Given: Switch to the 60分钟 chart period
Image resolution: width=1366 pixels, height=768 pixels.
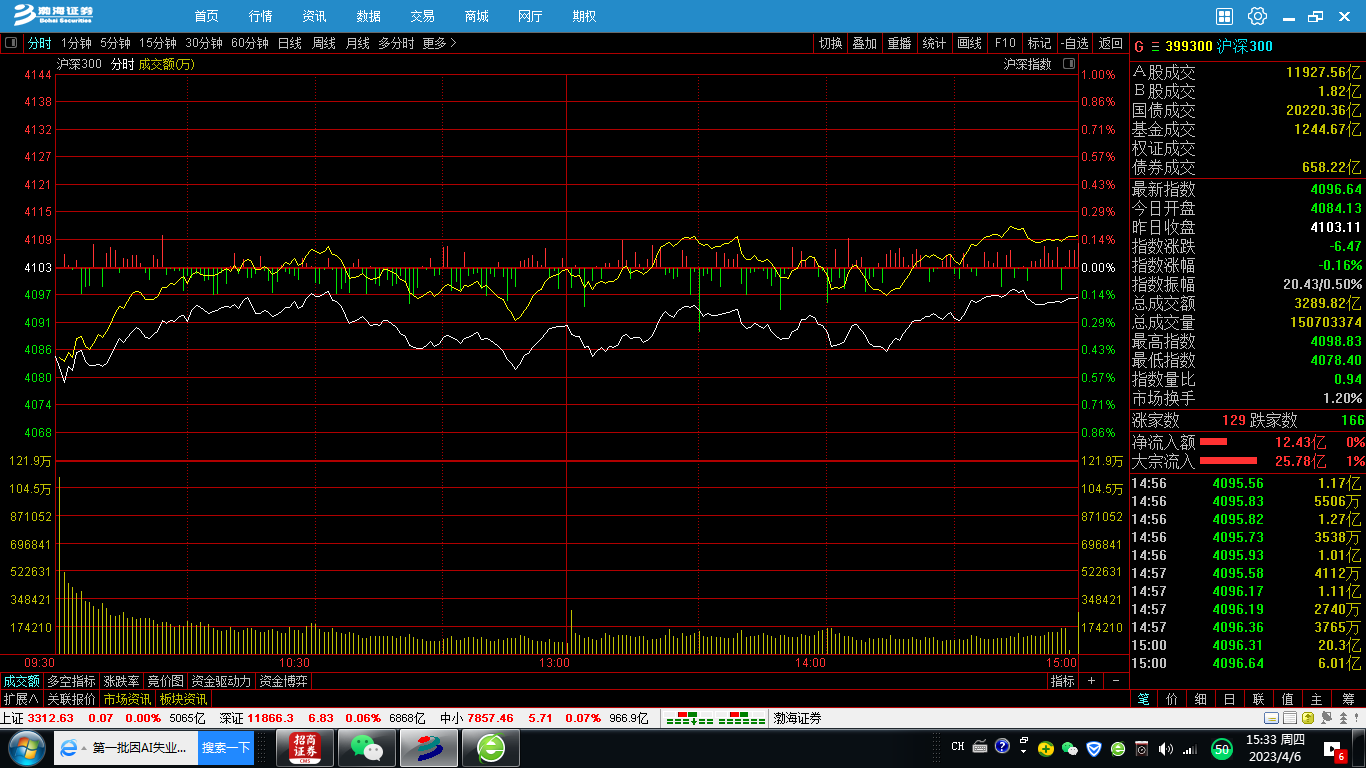Looking at the screenshot, I should pyautogui.click(x=250, y=43).
